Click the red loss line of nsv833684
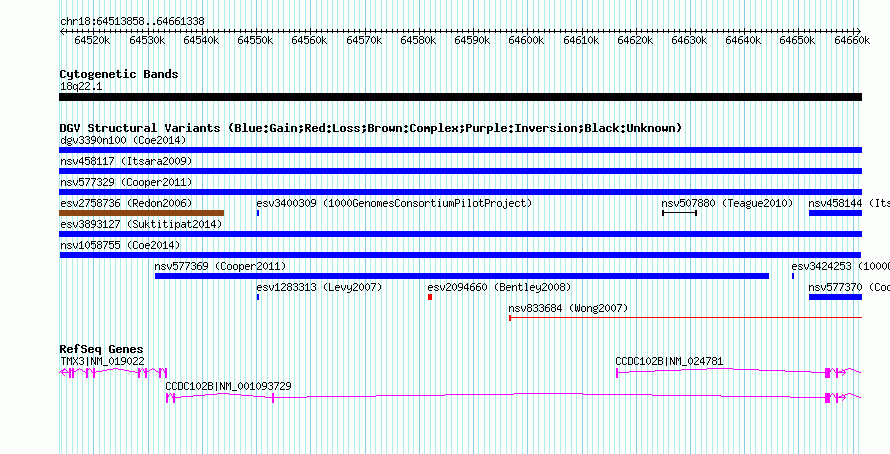Screen dimensions: 890x454 coord(686,318)
